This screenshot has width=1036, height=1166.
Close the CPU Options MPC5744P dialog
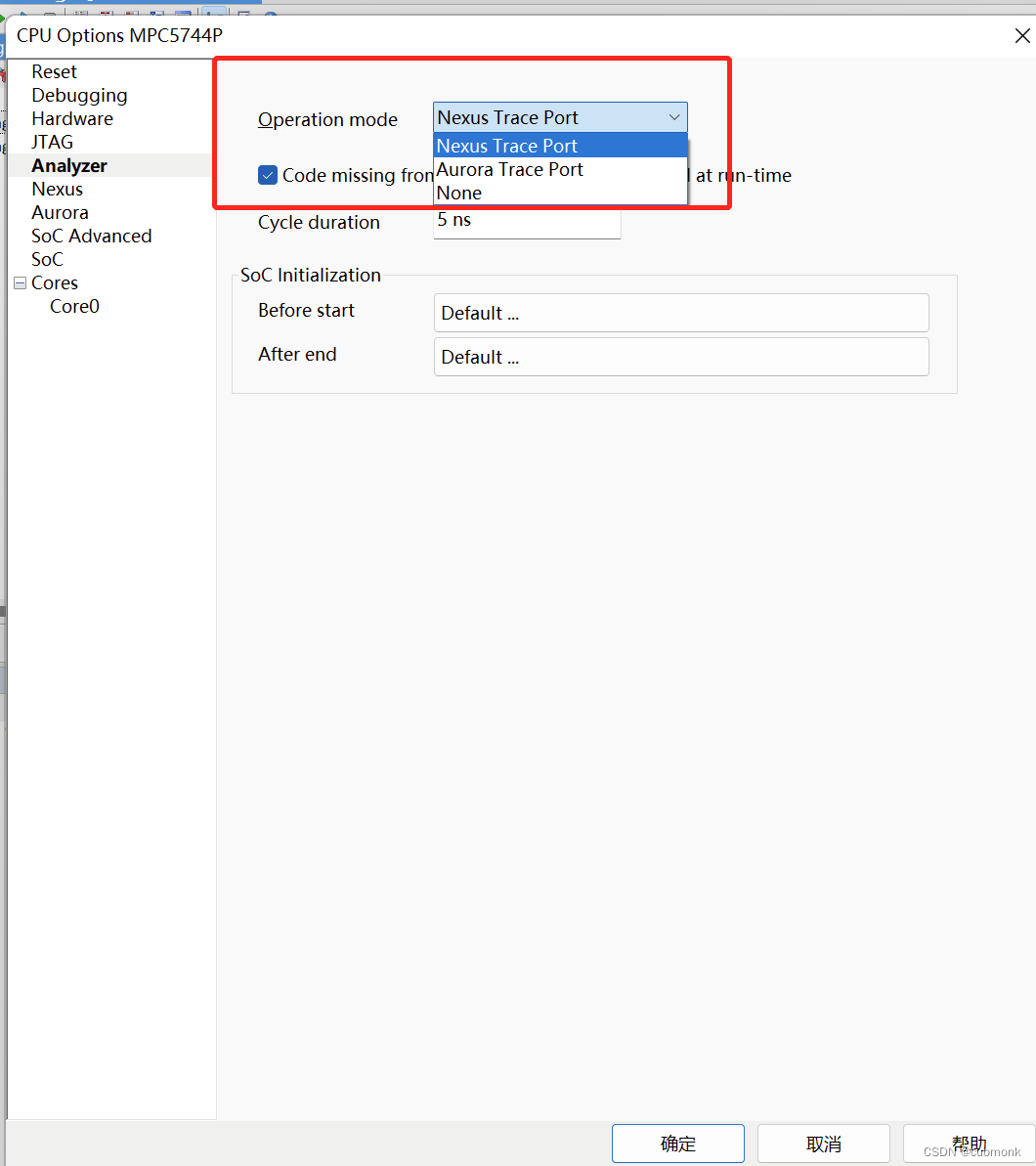click(x=1022, y=36)
